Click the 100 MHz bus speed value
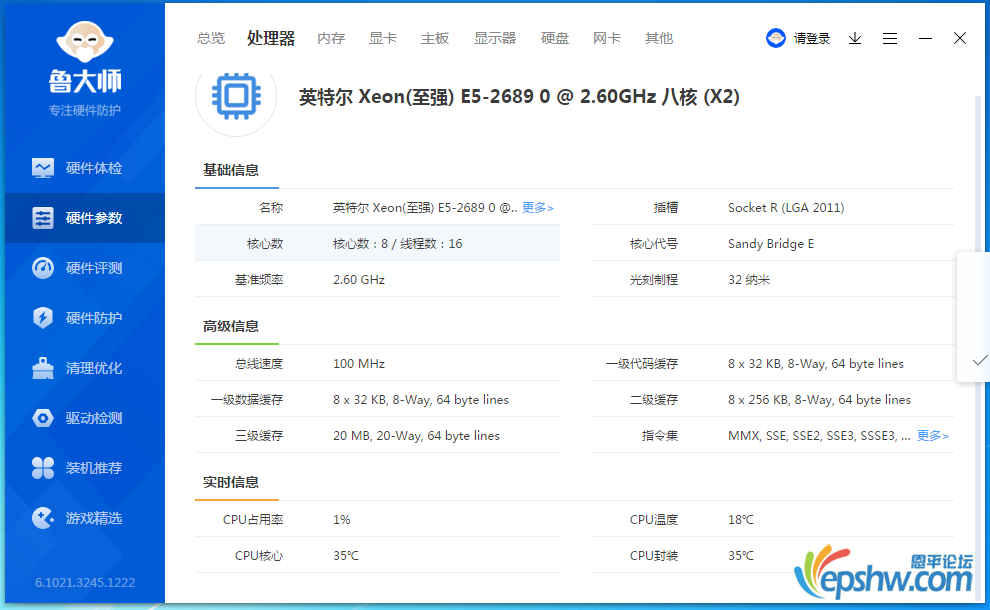 [359, 364]
